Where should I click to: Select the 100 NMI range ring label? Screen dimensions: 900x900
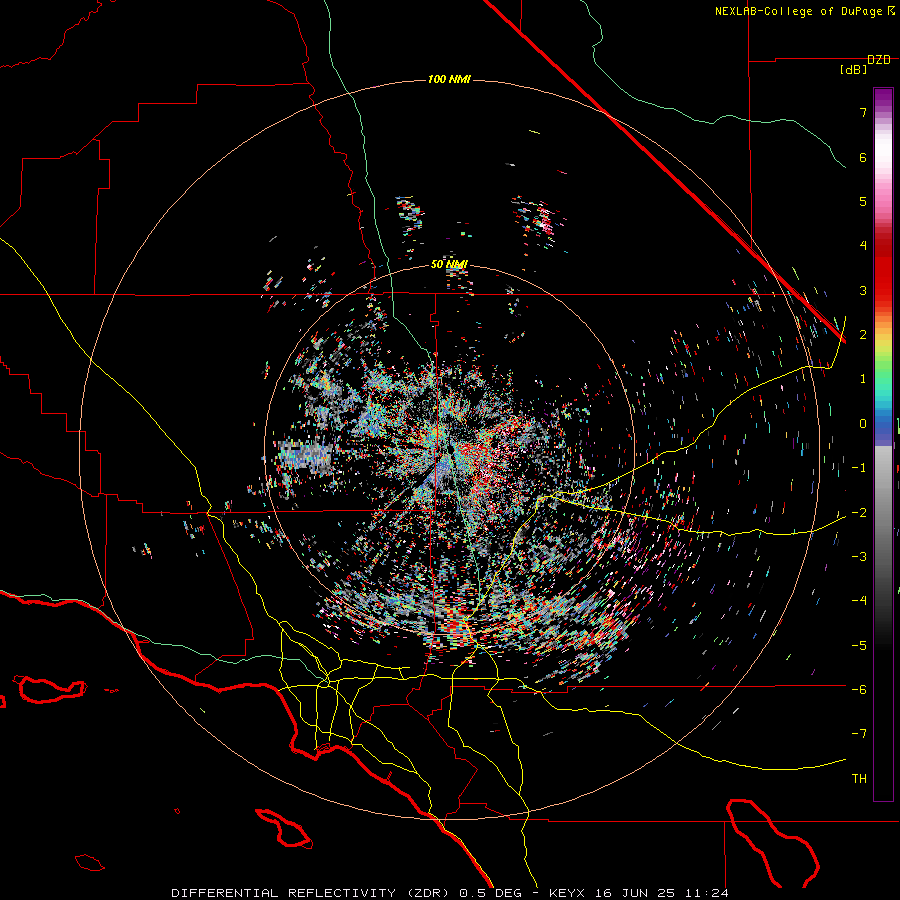tap(449, 79)
